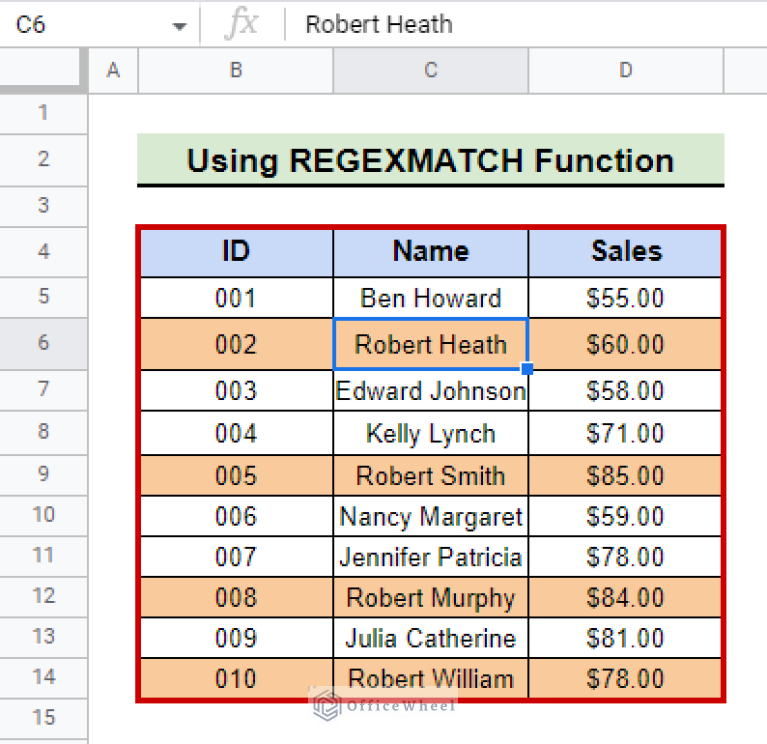Open the Name Box dropdown arrow
767x744 pixels.
tap(179, 25)
